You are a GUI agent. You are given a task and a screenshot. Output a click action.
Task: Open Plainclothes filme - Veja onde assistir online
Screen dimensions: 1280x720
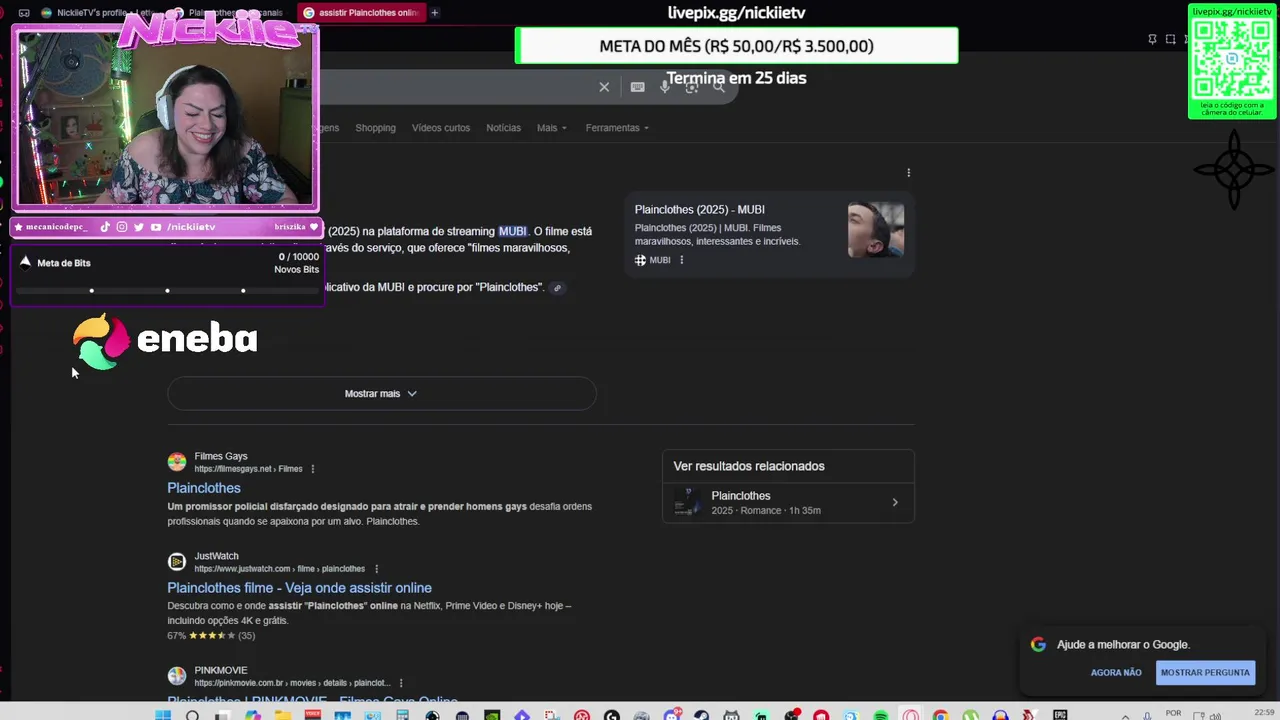click(x=299, y=588)
